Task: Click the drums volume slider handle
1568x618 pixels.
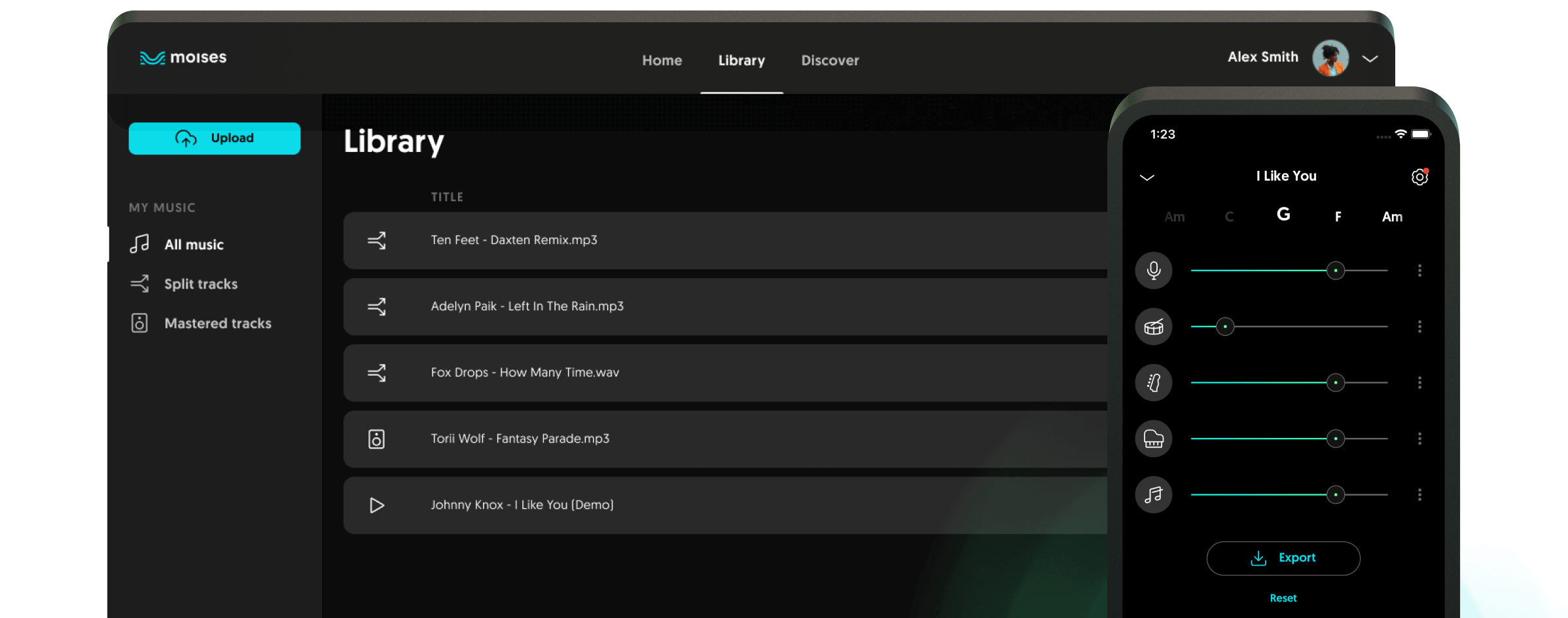Action: [1225, 327]
